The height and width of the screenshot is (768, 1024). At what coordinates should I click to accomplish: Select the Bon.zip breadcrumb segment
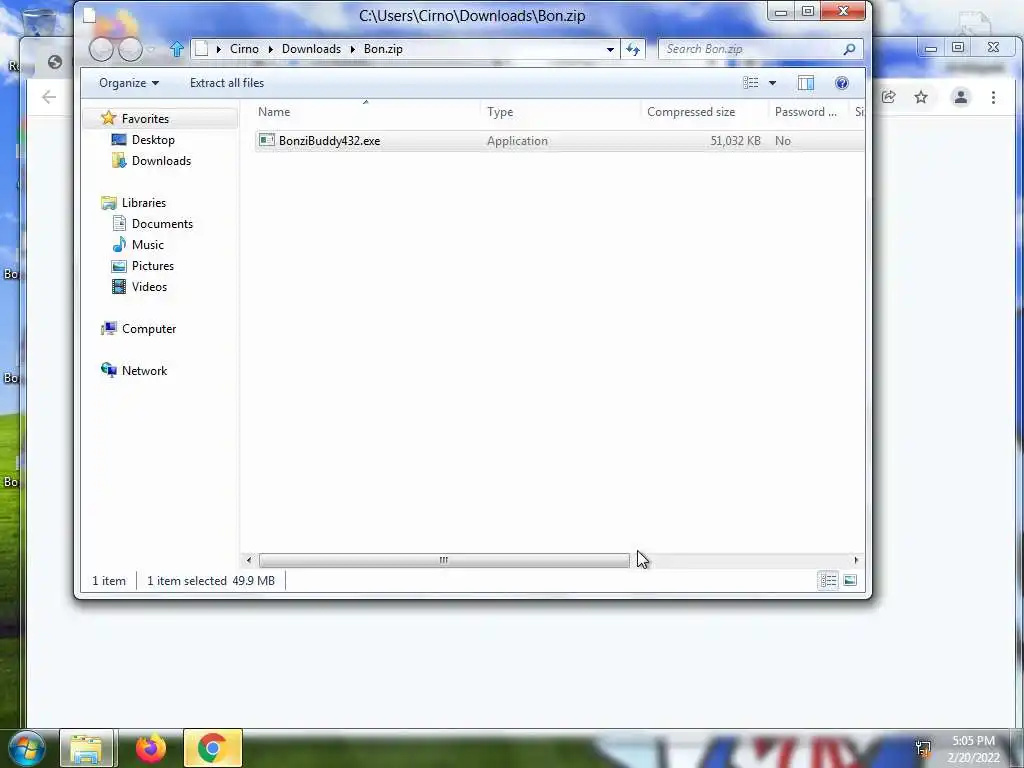pyautogui.click(x=383, y=49)
